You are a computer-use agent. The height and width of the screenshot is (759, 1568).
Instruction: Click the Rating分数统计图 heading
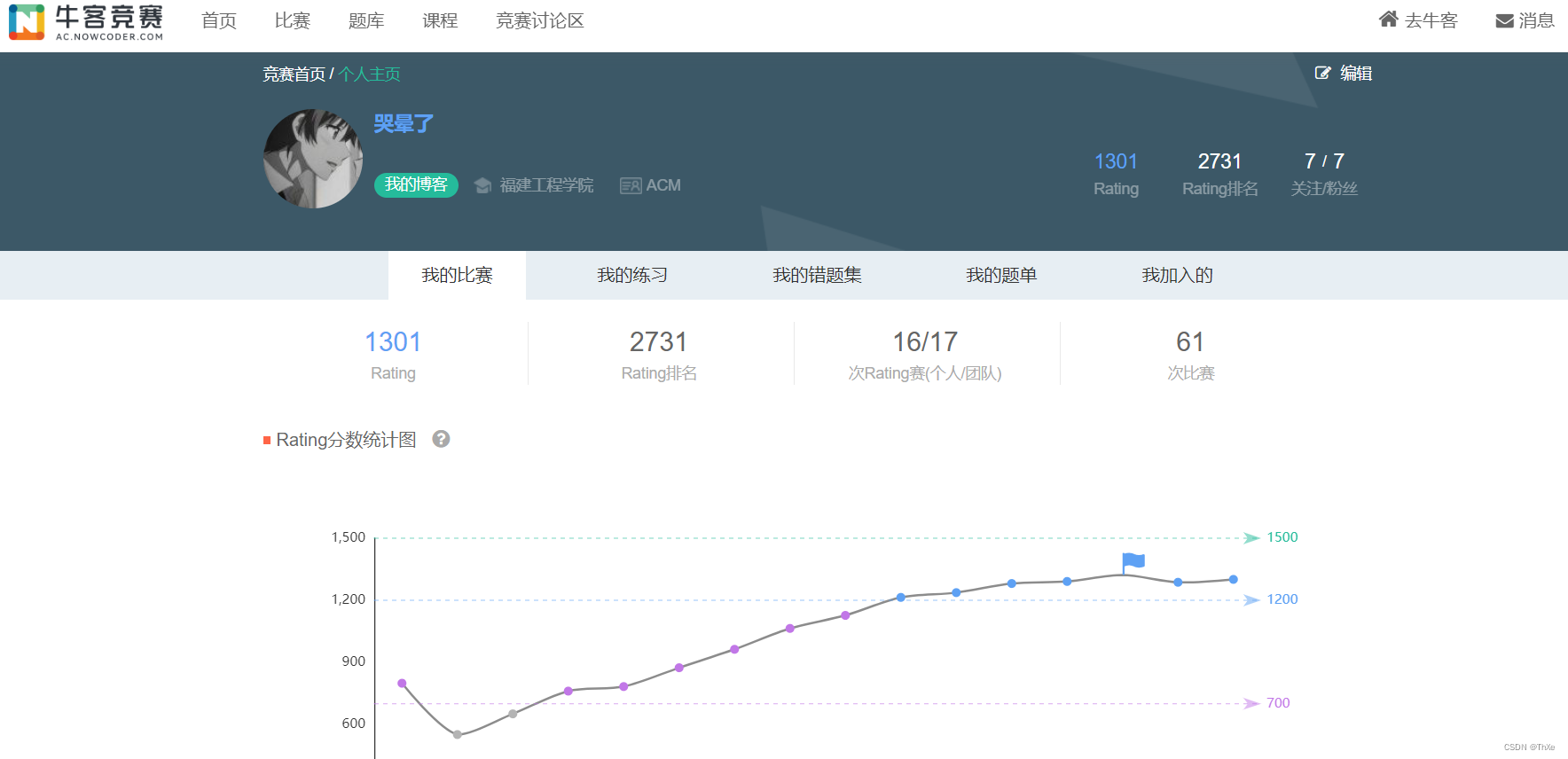[x=346, y=440]
